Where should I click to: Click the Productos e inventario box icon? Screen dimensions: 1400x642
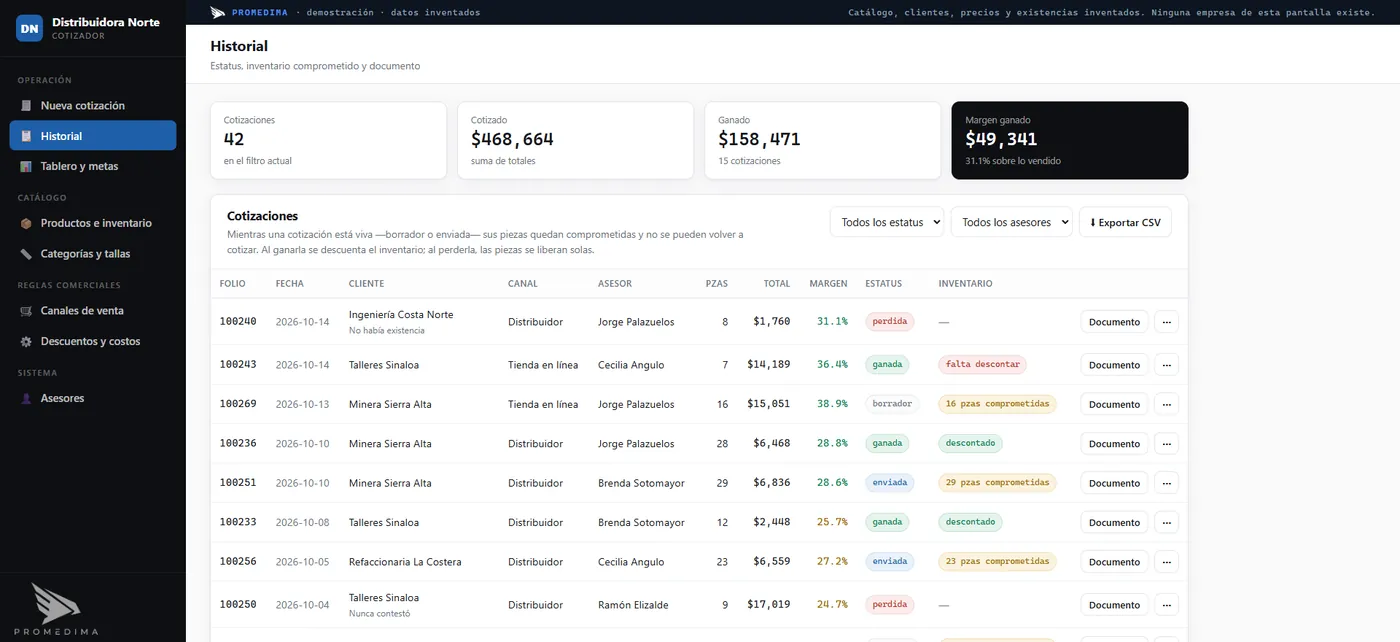pos(26,223)
